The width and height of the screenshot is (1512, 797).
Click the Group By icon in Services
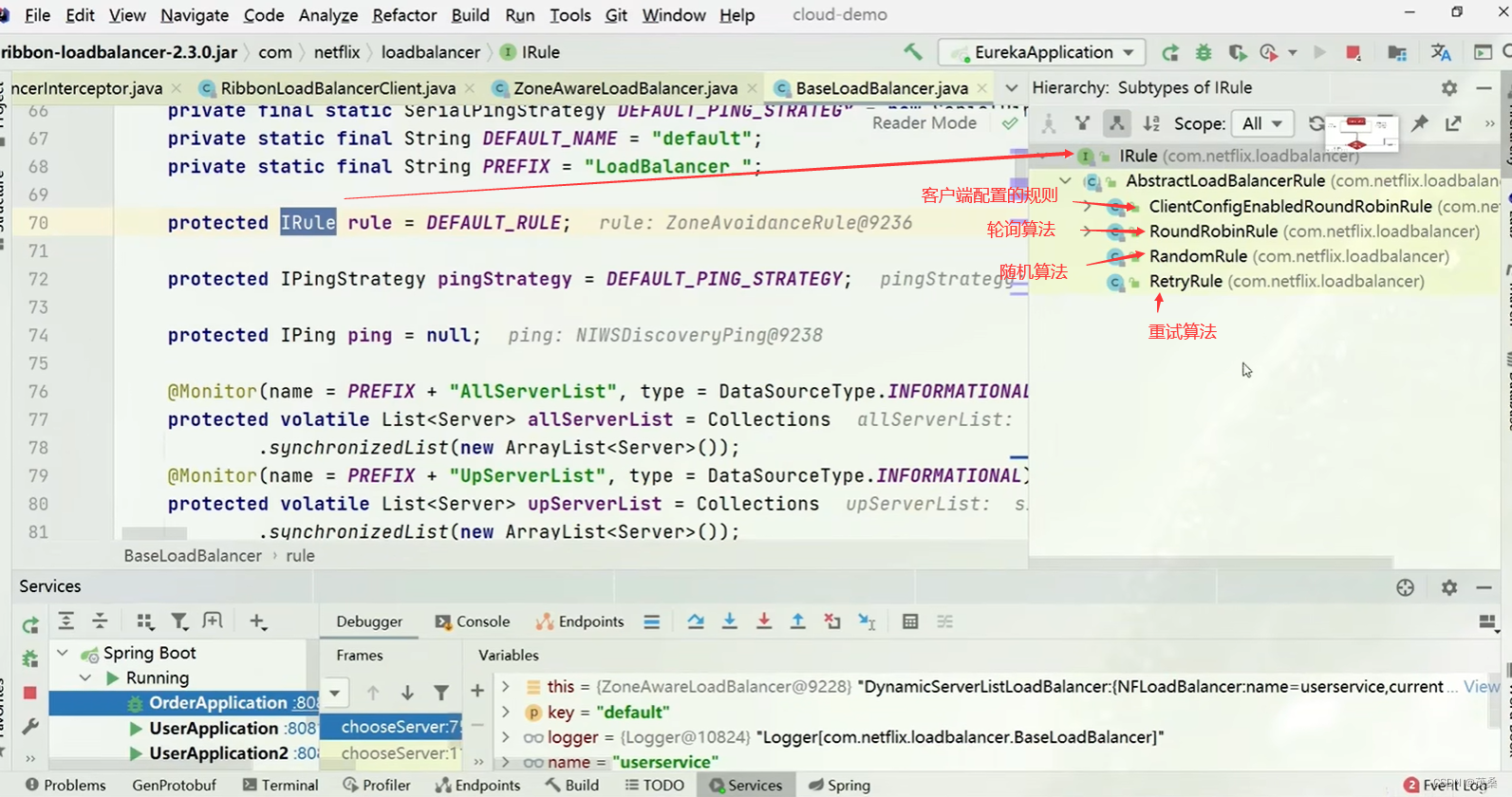pos(145,621)
